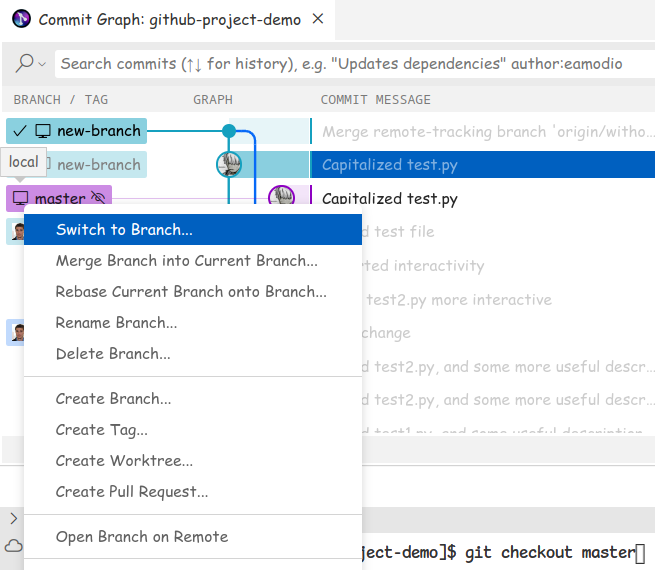Click Open Branch on Remote
Image resolution: width=655 pixels, height=570 pixels.
tap(141, 537)
